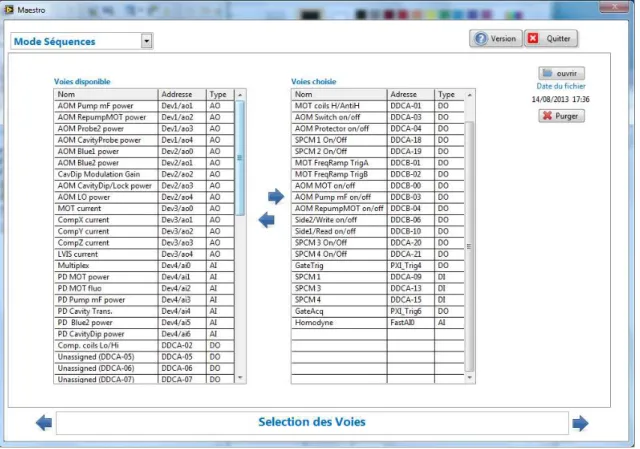
Task: Select row PD Pump mF power
Action: pyautogui.click(x=144, y=300)
